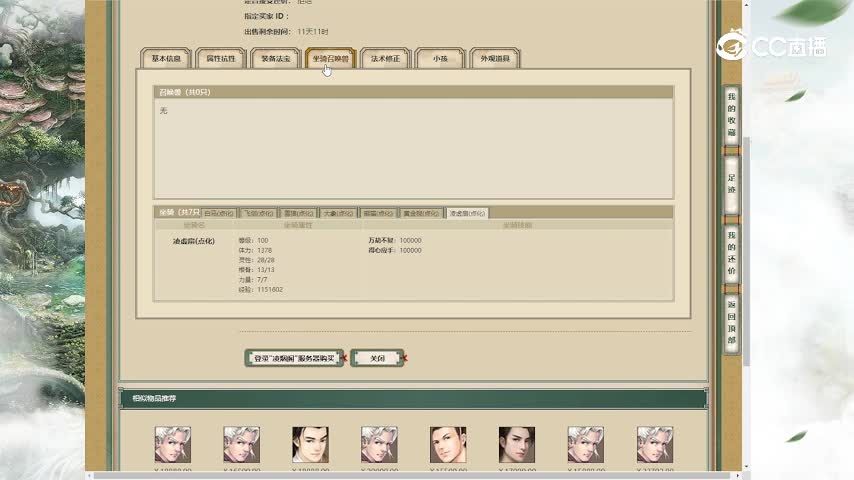854x480 pixels.
Task: Switch to the 属性抗性 tab
Action: [x=221, y=59]
